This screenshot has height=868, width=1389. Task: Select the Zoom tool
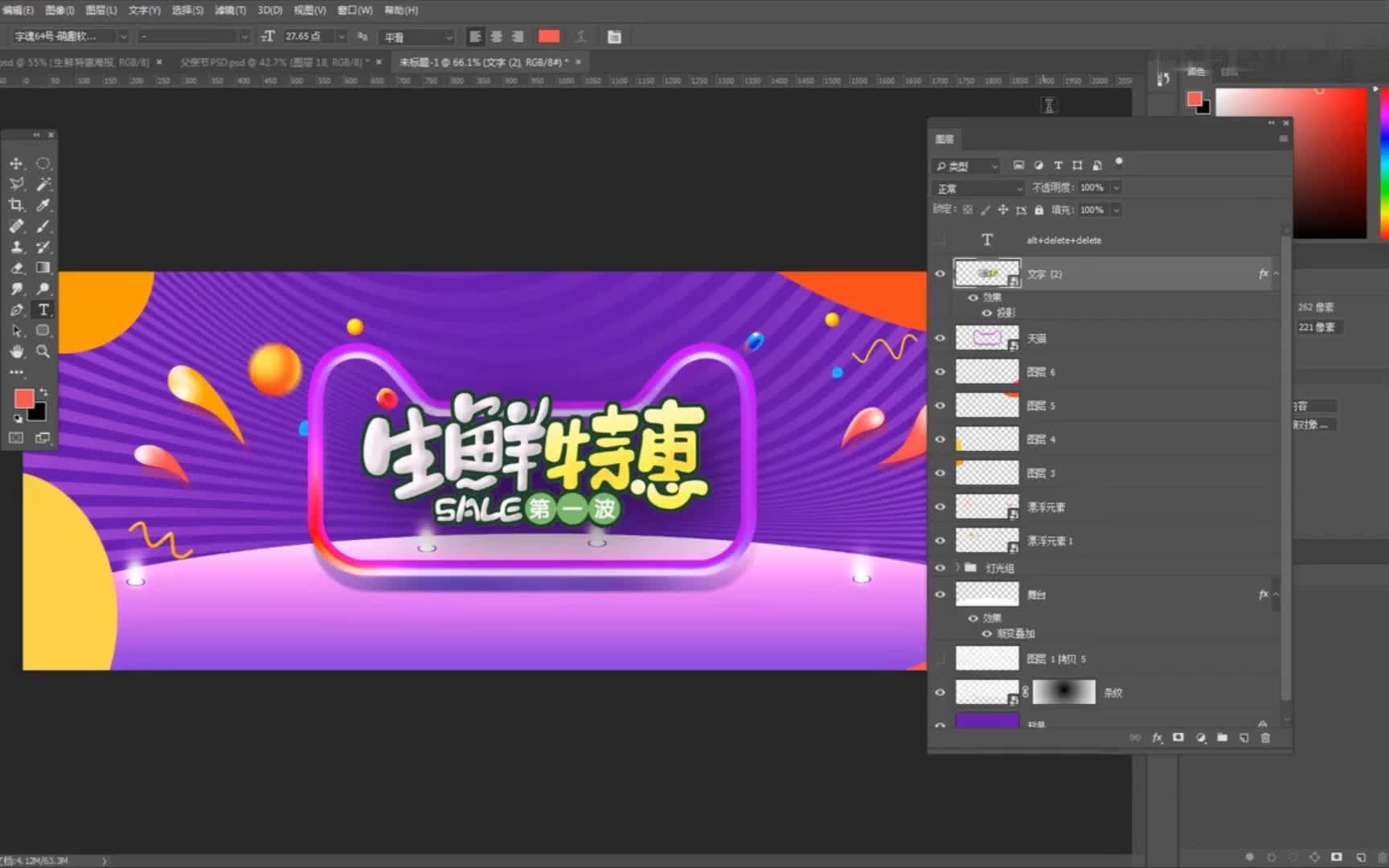[x=43, y=351]
